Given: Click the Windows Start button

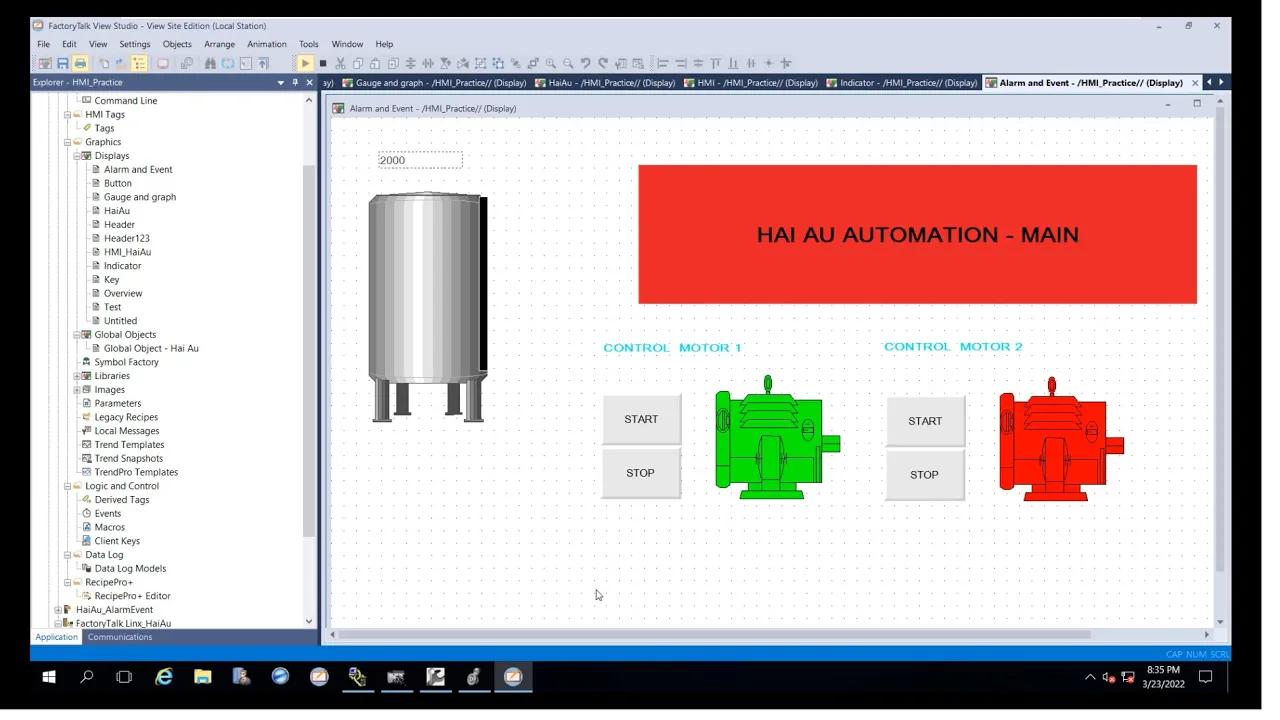Looking at the screenshot, I should click(48, 677).
